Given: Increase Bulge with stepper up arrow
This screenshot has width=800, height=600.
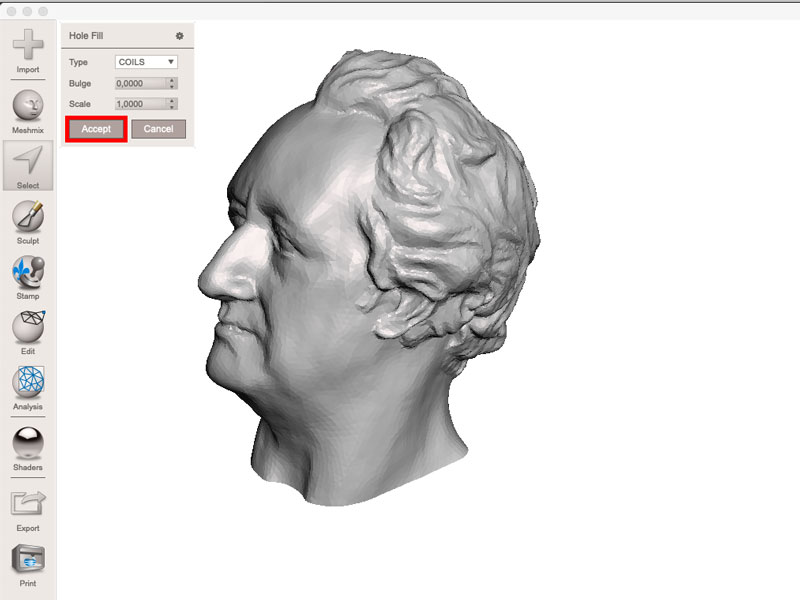Looking at the screenshot, I should click(172, 80).
